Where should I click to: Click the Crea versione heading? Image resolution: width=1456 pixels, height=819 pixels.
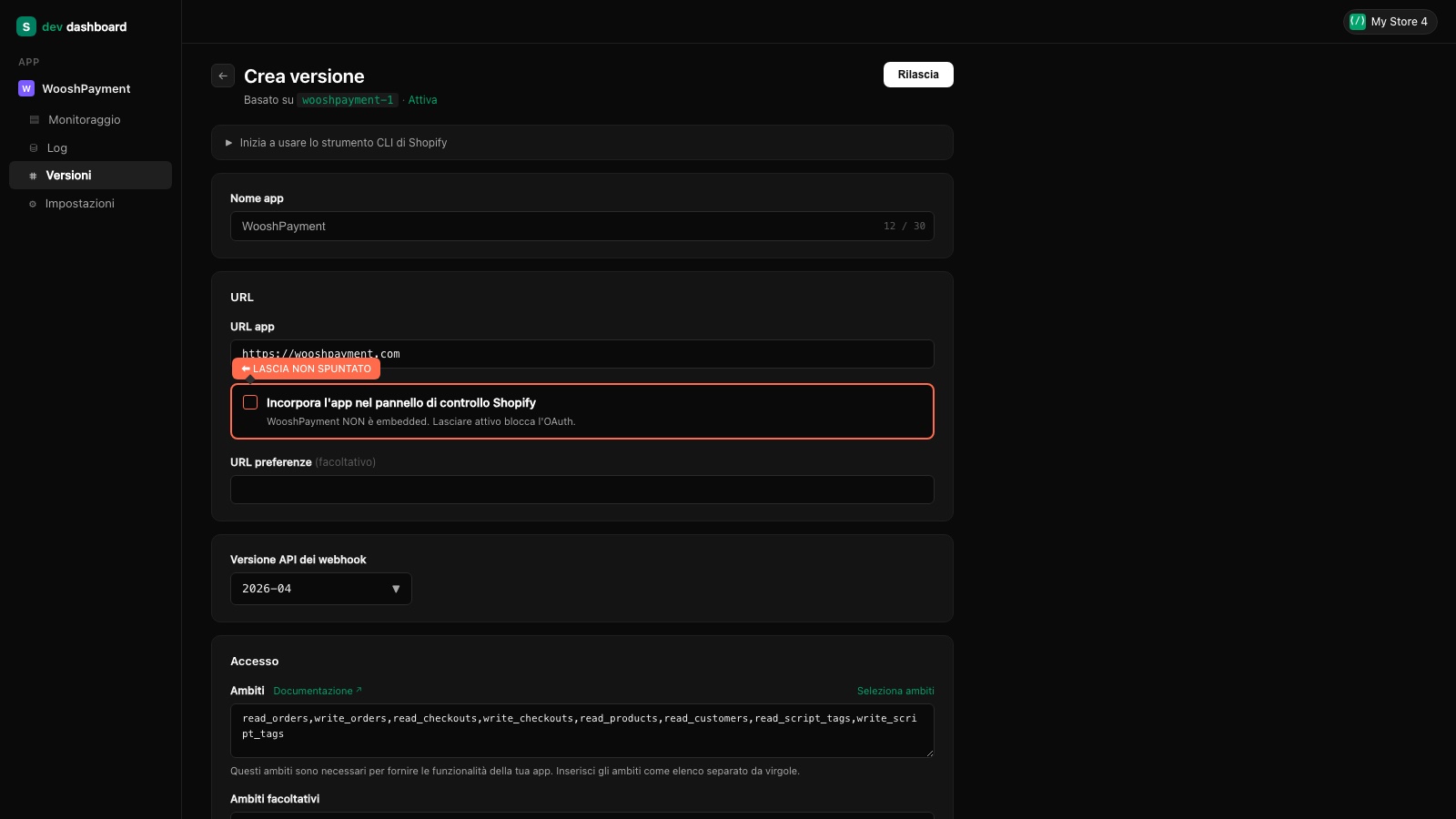[304, 76]
